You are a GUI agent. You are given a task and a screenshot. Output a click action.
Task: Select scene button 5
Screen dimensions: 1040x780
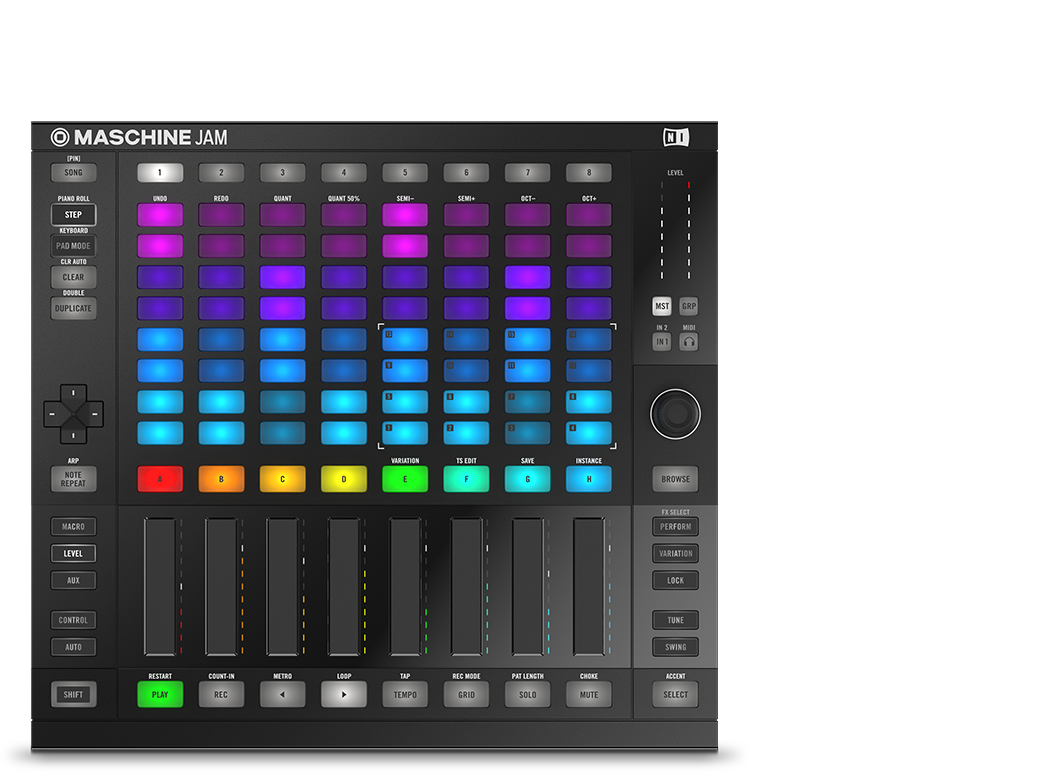[x=405, y=172]
